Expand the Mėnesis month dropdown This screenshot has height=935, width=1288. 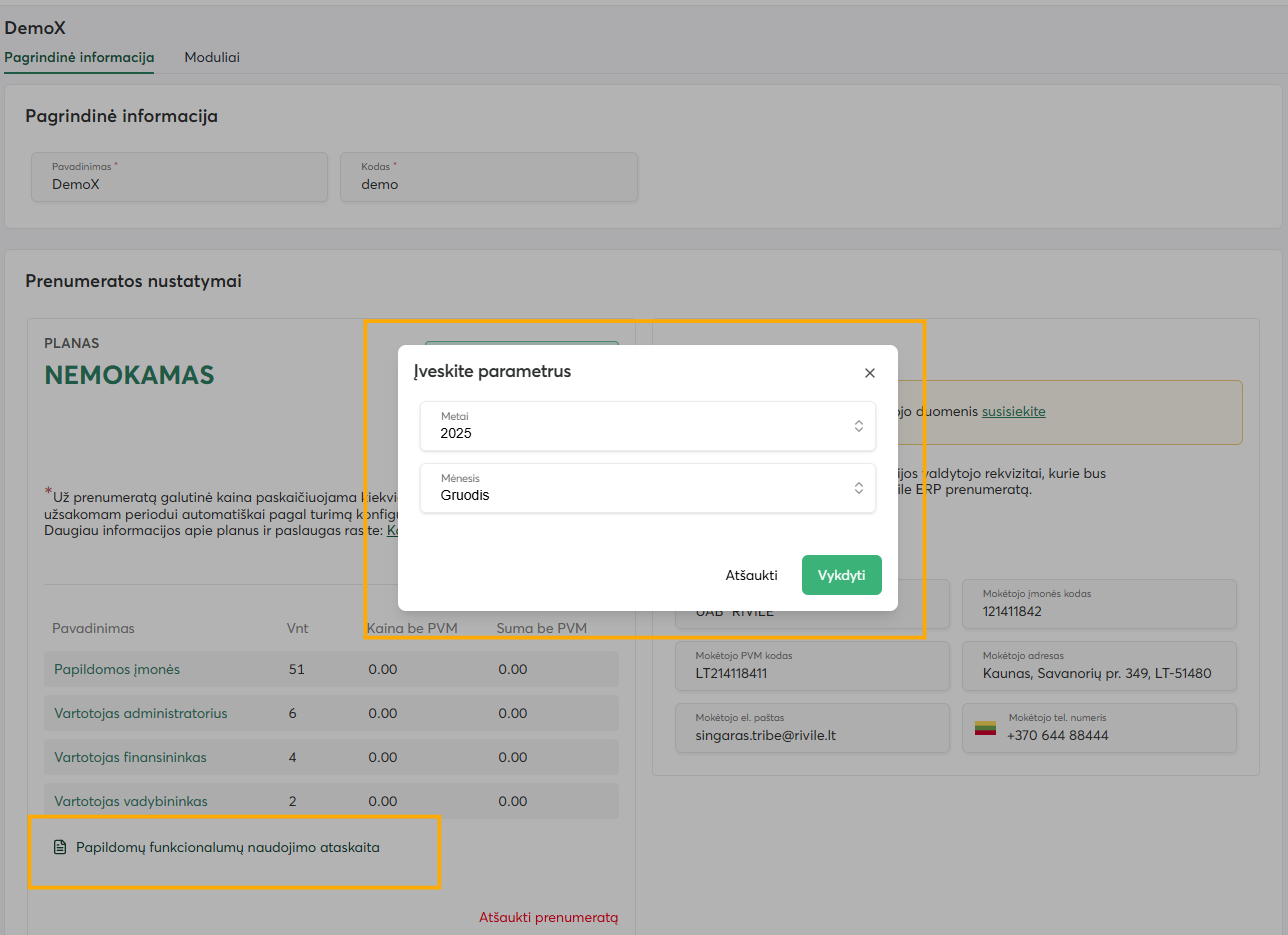647,488
